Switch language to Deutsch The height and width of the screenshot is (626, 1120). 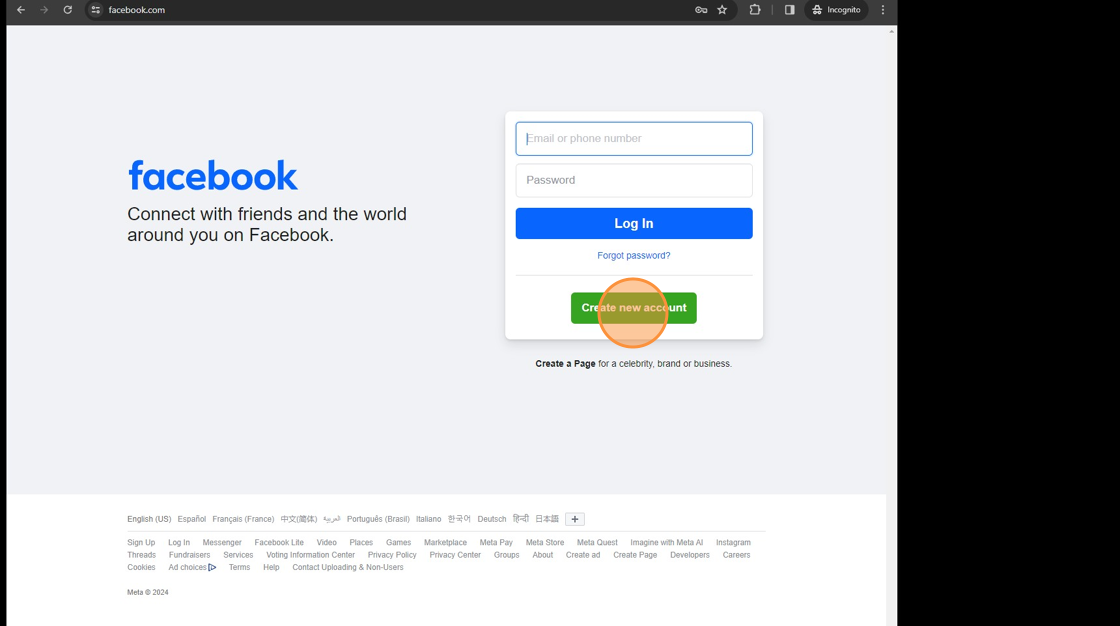tap(491, 520)
